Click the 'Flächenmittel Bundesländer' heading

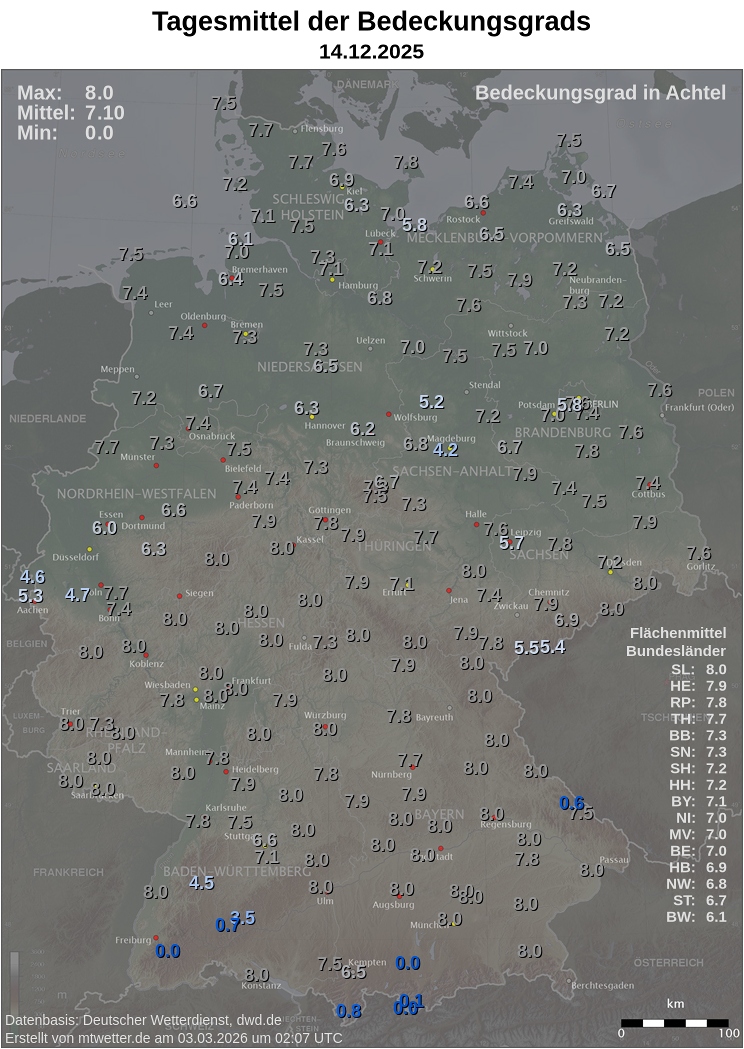click(677, 642)
